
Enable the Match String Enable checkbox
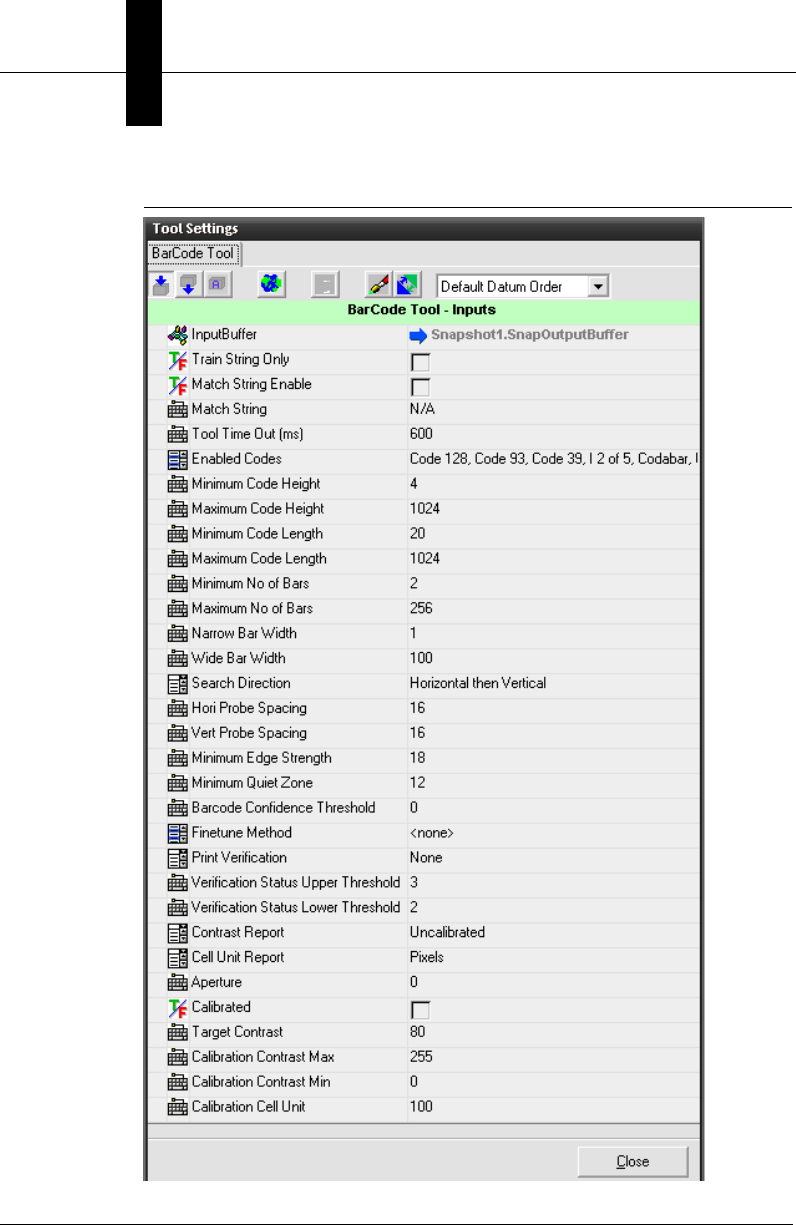click(x=421, y=386)
